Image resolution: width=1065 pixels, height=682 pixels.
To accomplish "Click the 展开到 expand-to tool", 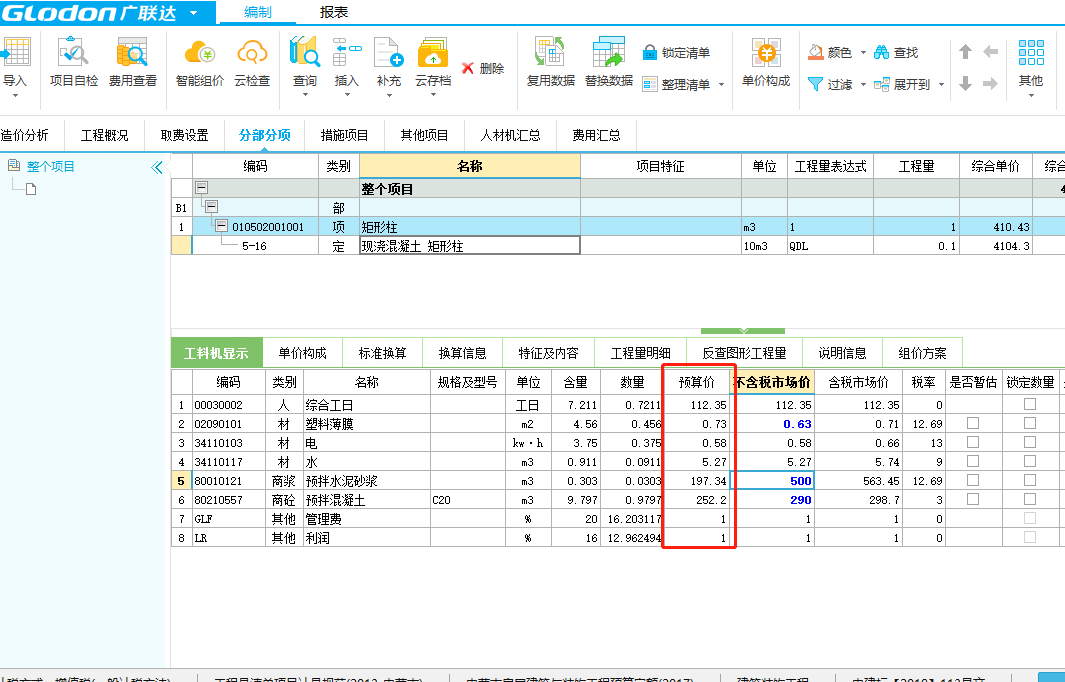I will [x=903, y=84].
